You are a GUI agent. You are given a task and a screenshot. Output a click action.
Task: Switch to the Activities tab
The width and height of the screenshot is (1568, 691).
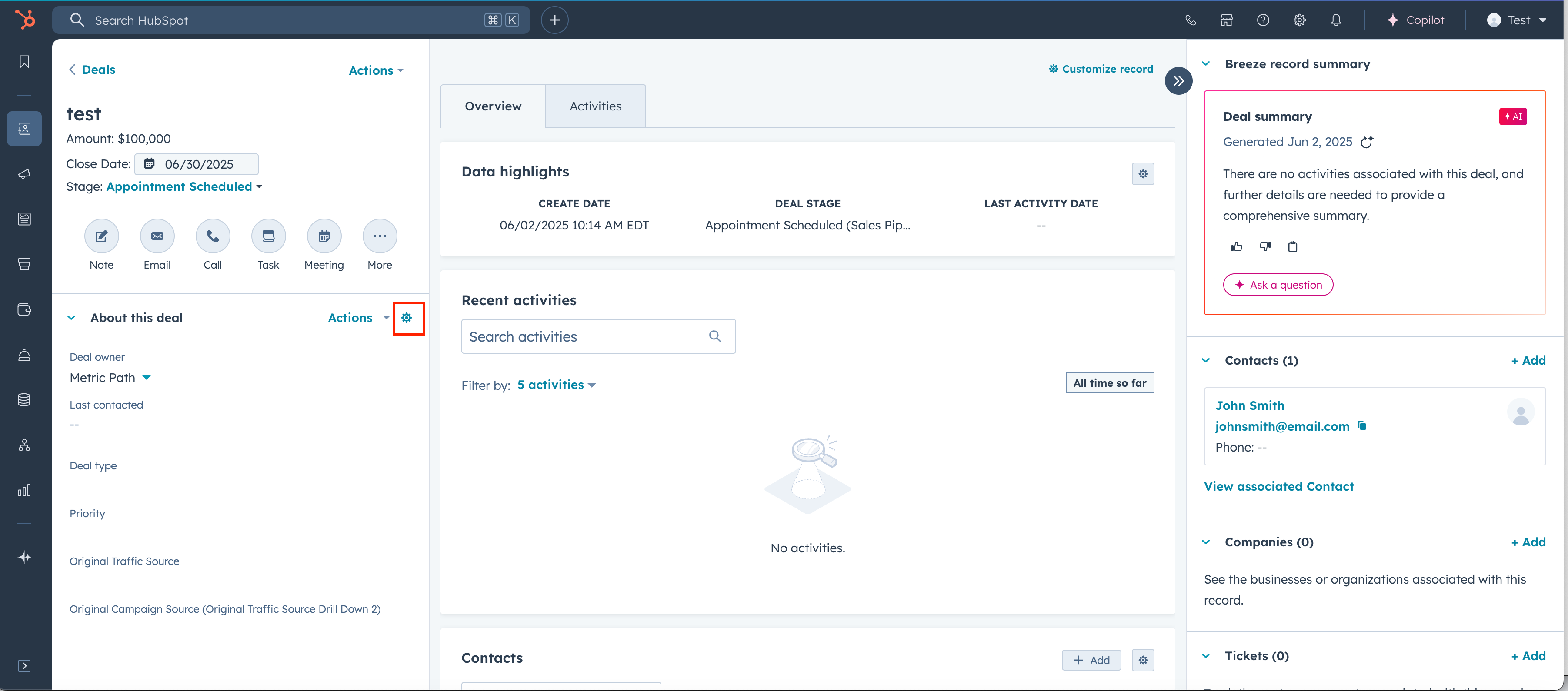pos(595,106)
